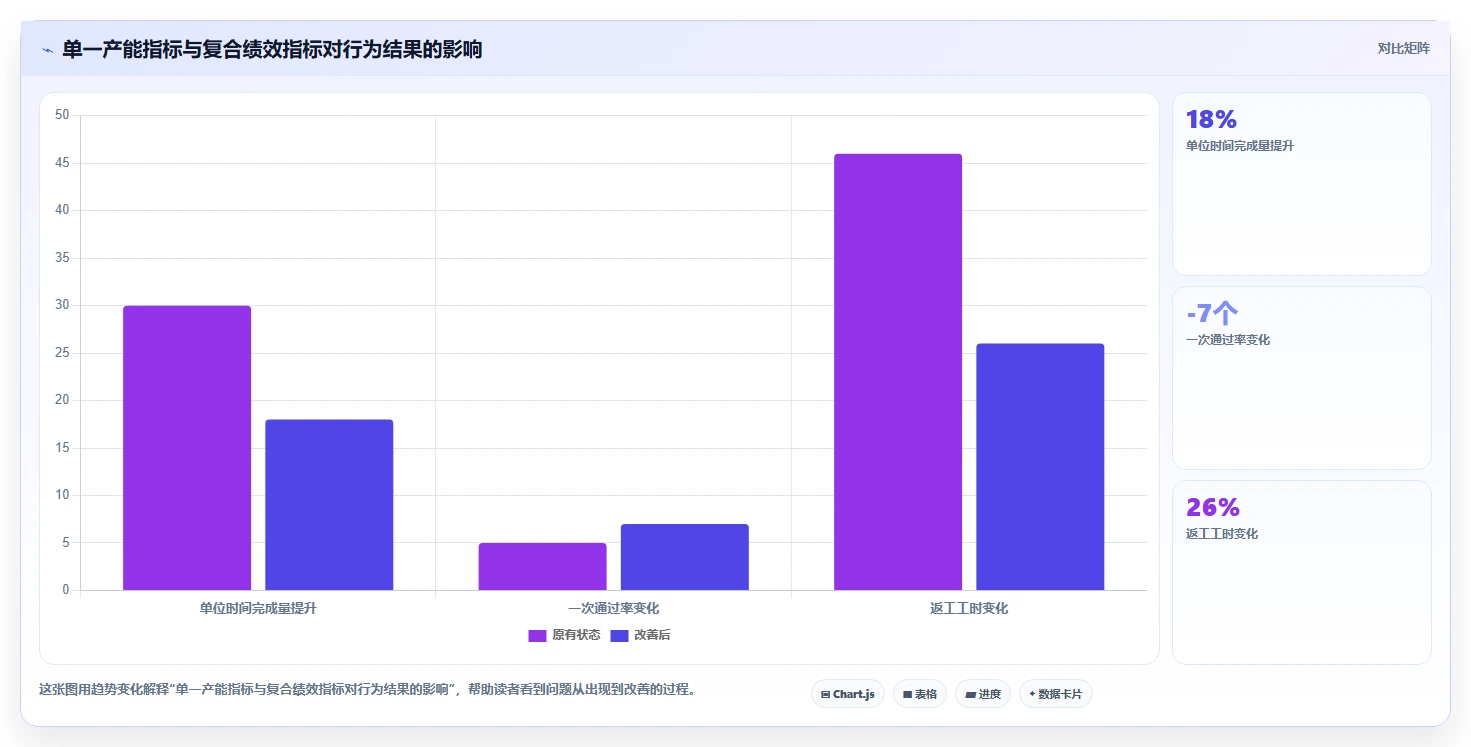This screenshot has width=1471, height=747.
Task: Click y-axis value 40
Action: coord(62,210)
